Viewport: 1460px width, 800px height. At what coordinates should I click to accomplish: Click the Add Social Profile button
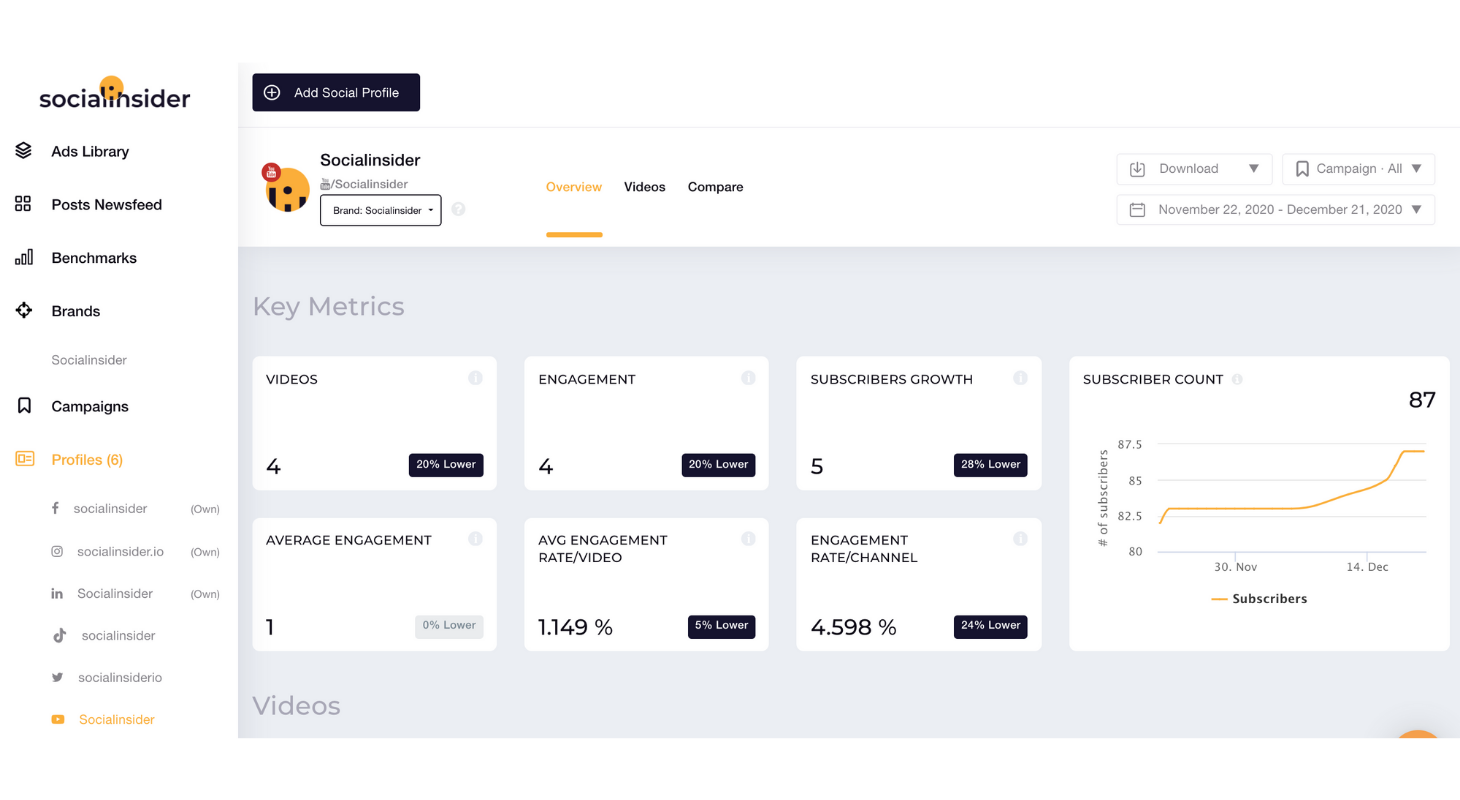[336, 92]
